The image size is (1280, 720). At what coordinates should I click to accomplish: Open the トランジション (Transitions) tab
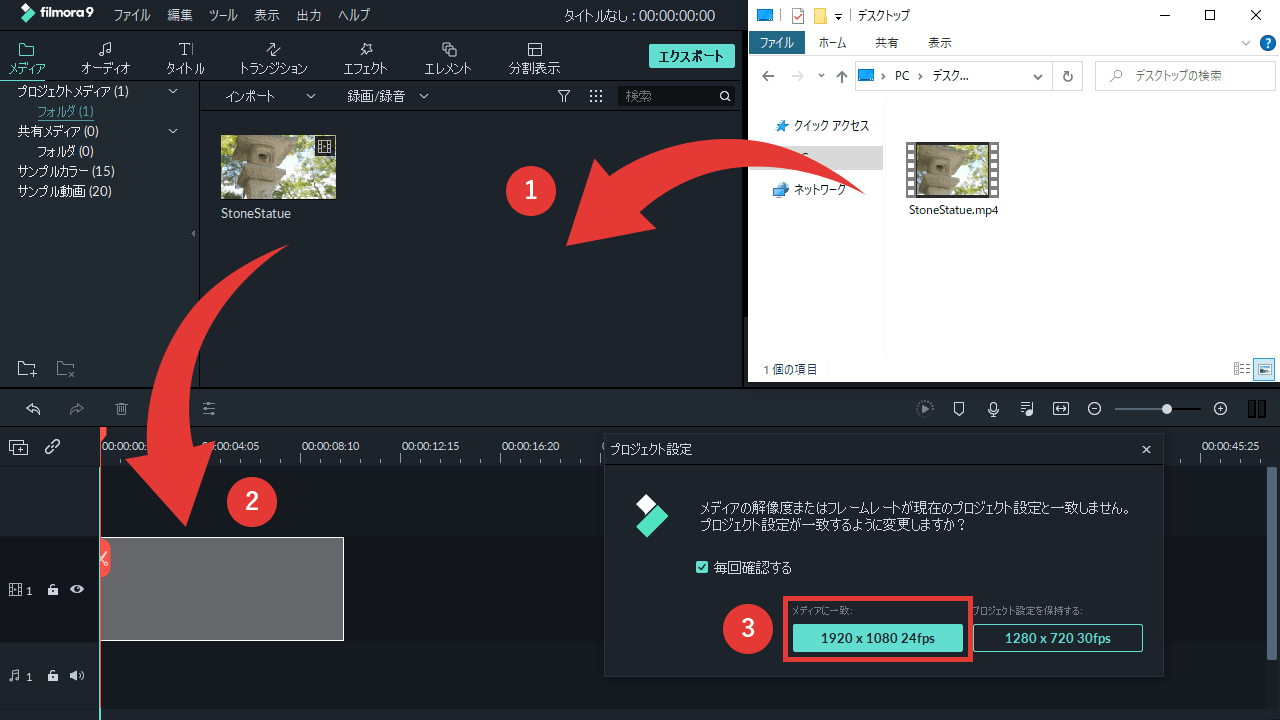(273, 58)
